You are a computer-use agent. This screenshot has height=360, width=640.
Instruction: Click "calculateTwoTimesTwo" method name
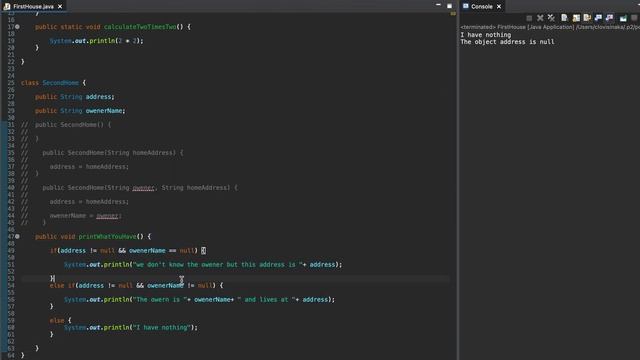[x=140, y=27]
